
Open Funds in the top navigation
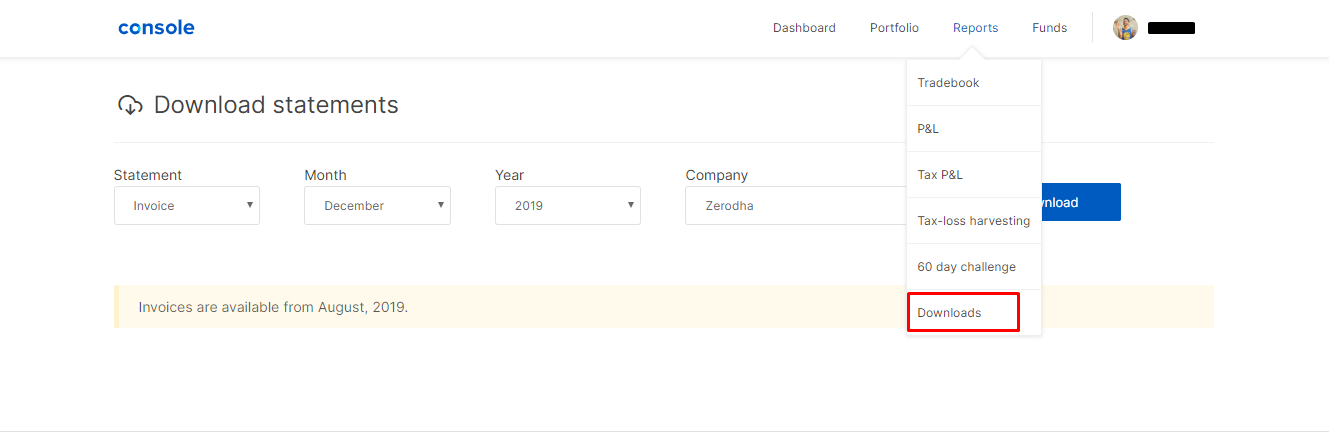pos(1049,28)
